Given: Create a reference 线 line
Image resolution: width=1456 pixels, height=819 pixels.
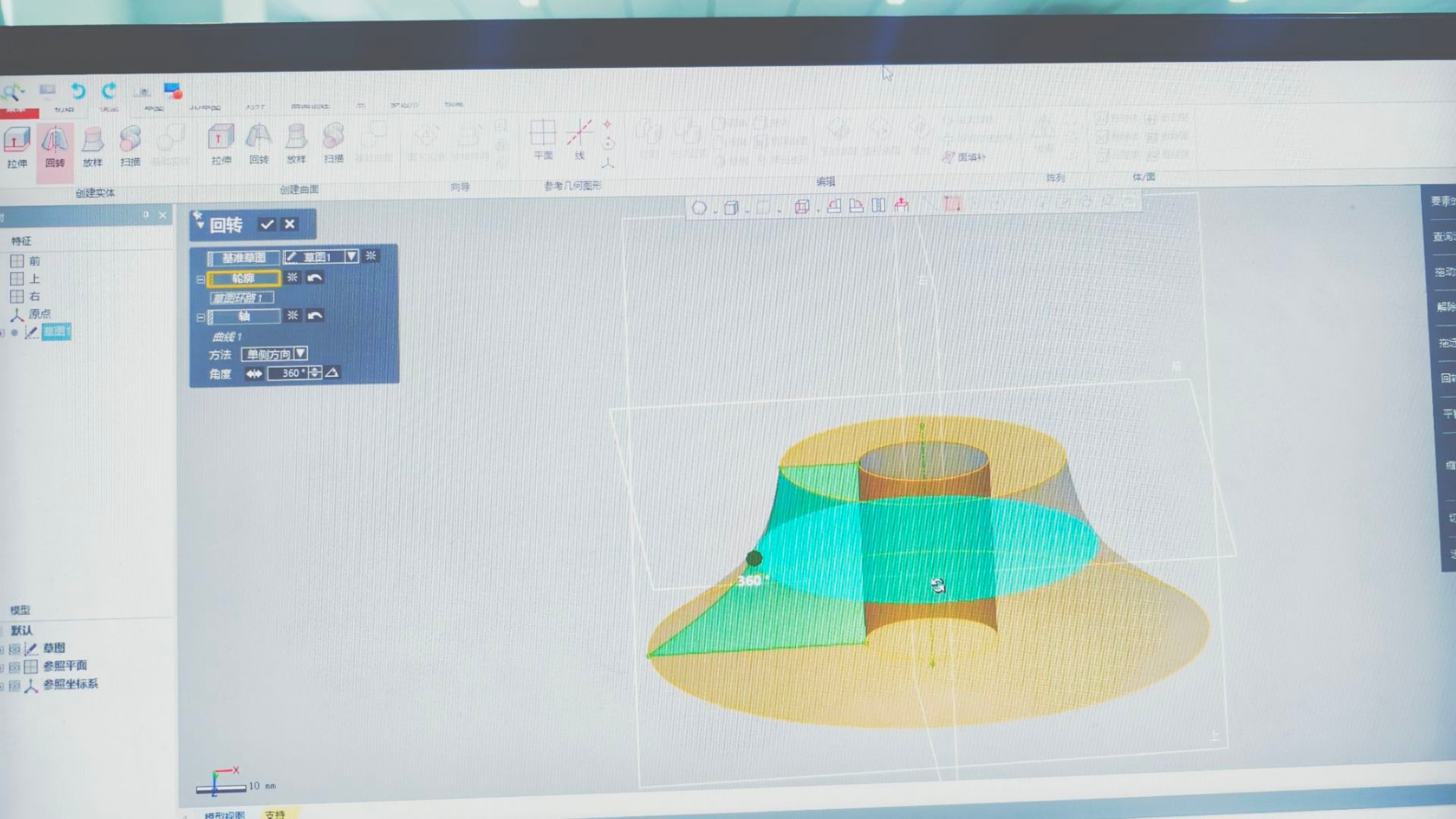Looking at the screenshot, I should [579, 140].
